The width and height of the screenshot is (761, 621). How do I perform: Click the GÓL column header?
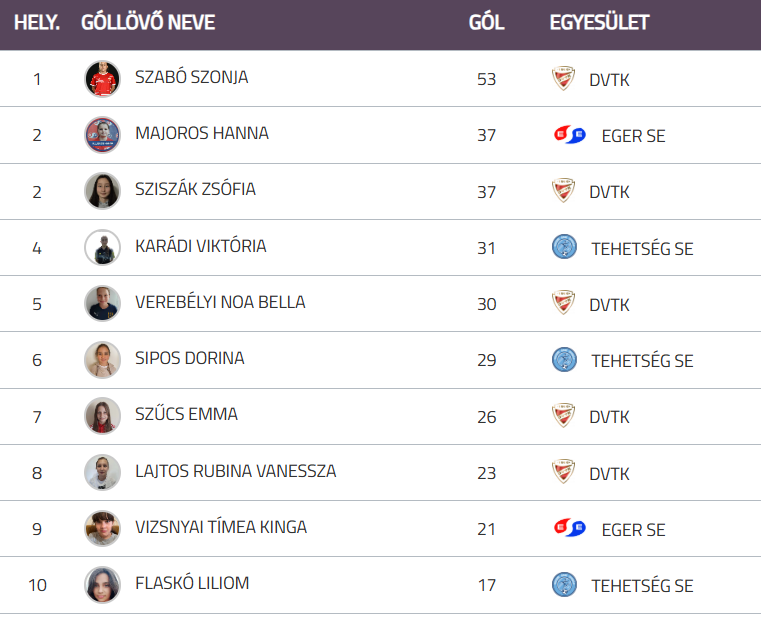coord(486,23)
